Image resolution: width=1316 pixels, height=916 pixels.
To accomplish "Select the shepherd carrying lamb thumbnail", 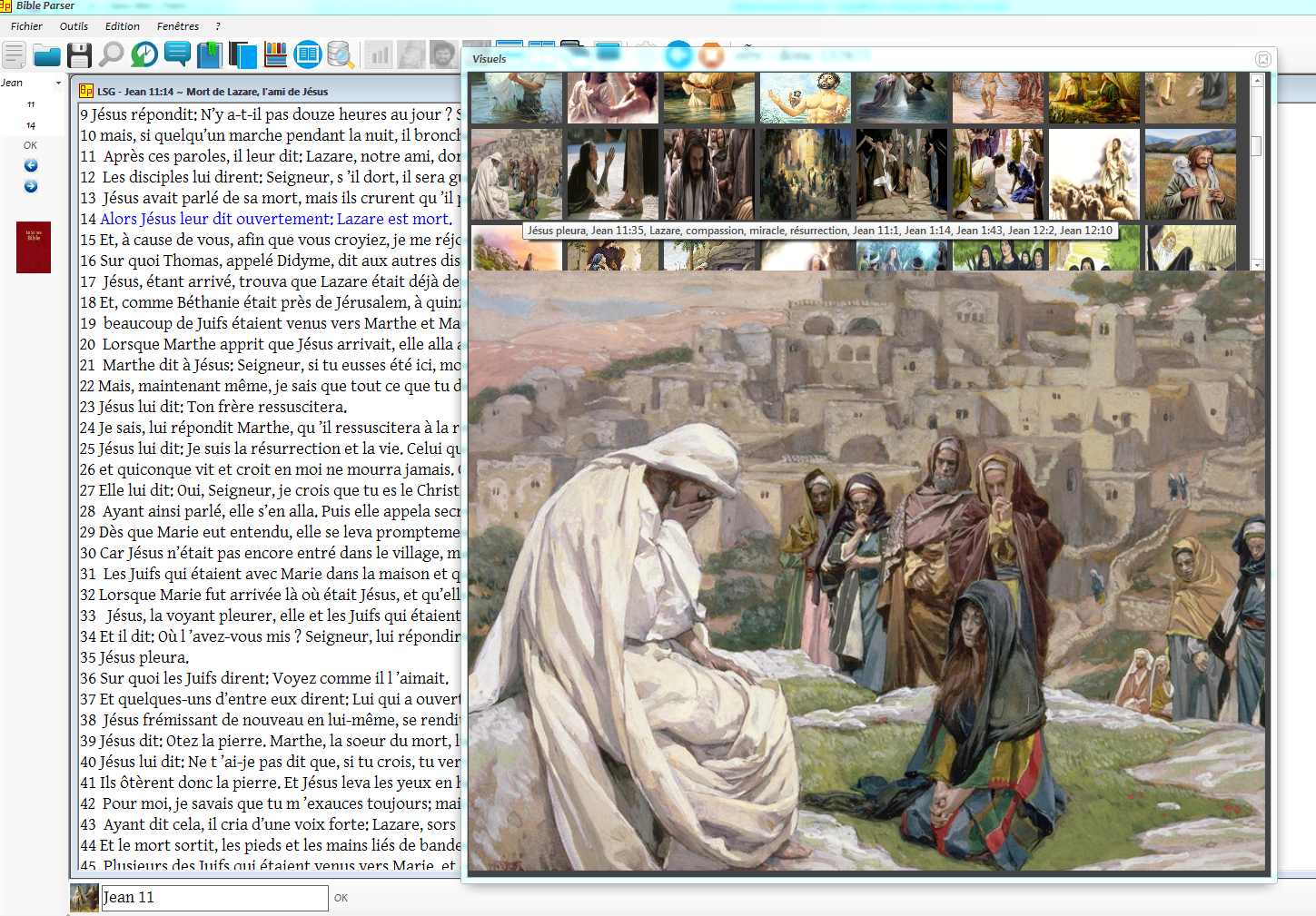I will click(1191, 174).
